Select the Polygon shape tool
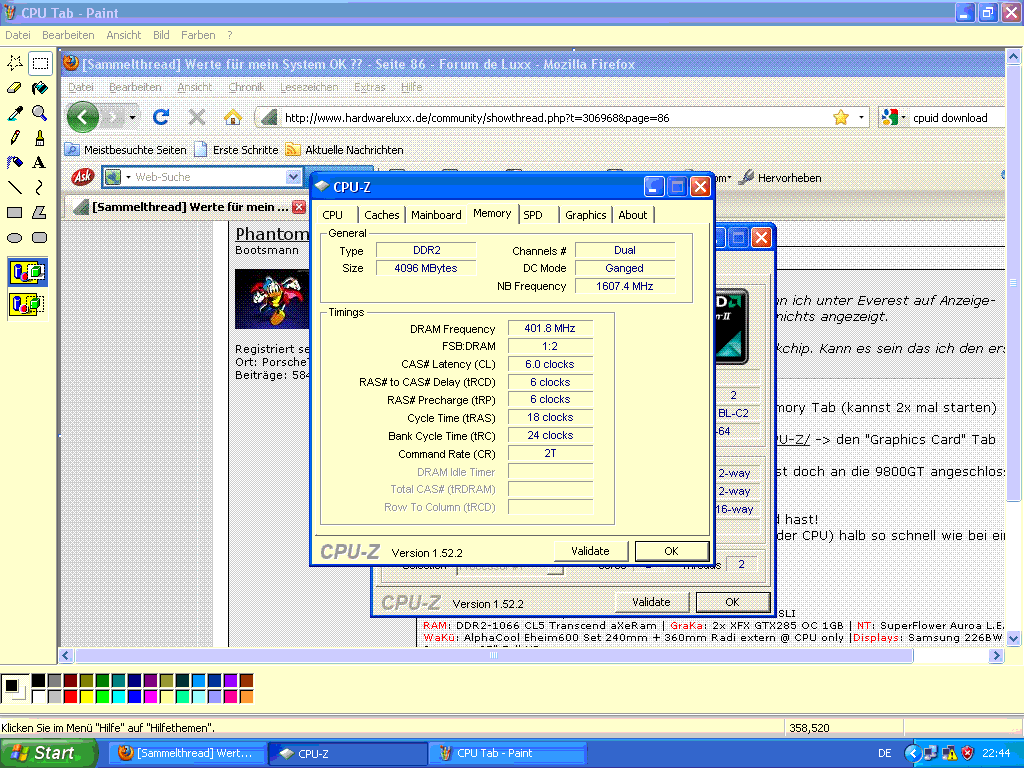 tap(40, 213)
